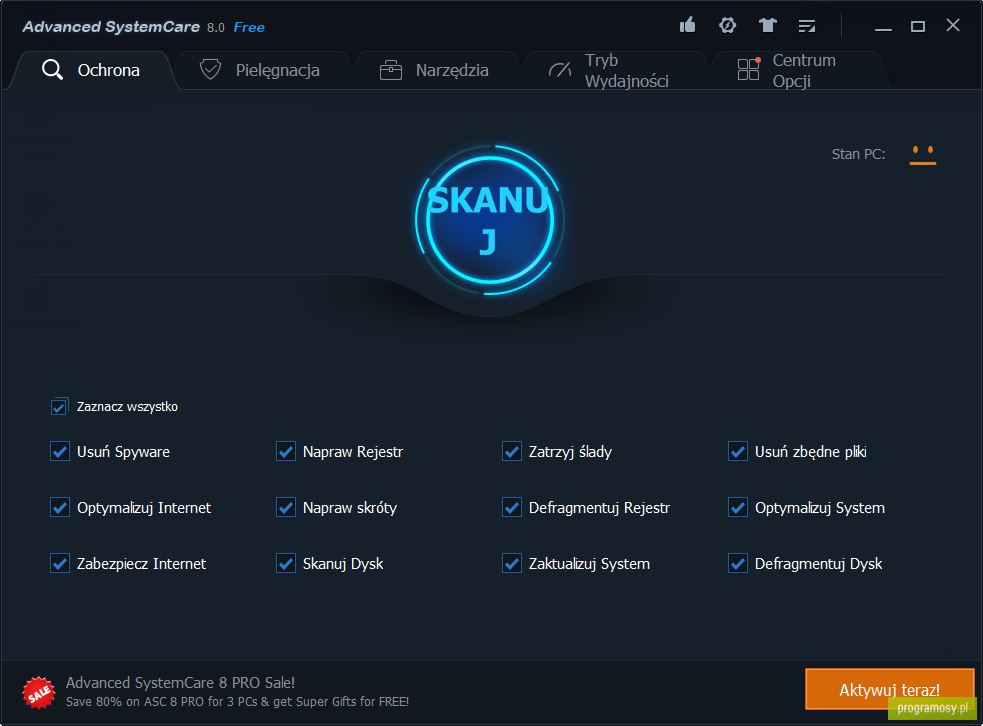The image size is (983, 726).
Task: Uncheck Defragmentuj Dysk
Action: click(x=738, y=564)
